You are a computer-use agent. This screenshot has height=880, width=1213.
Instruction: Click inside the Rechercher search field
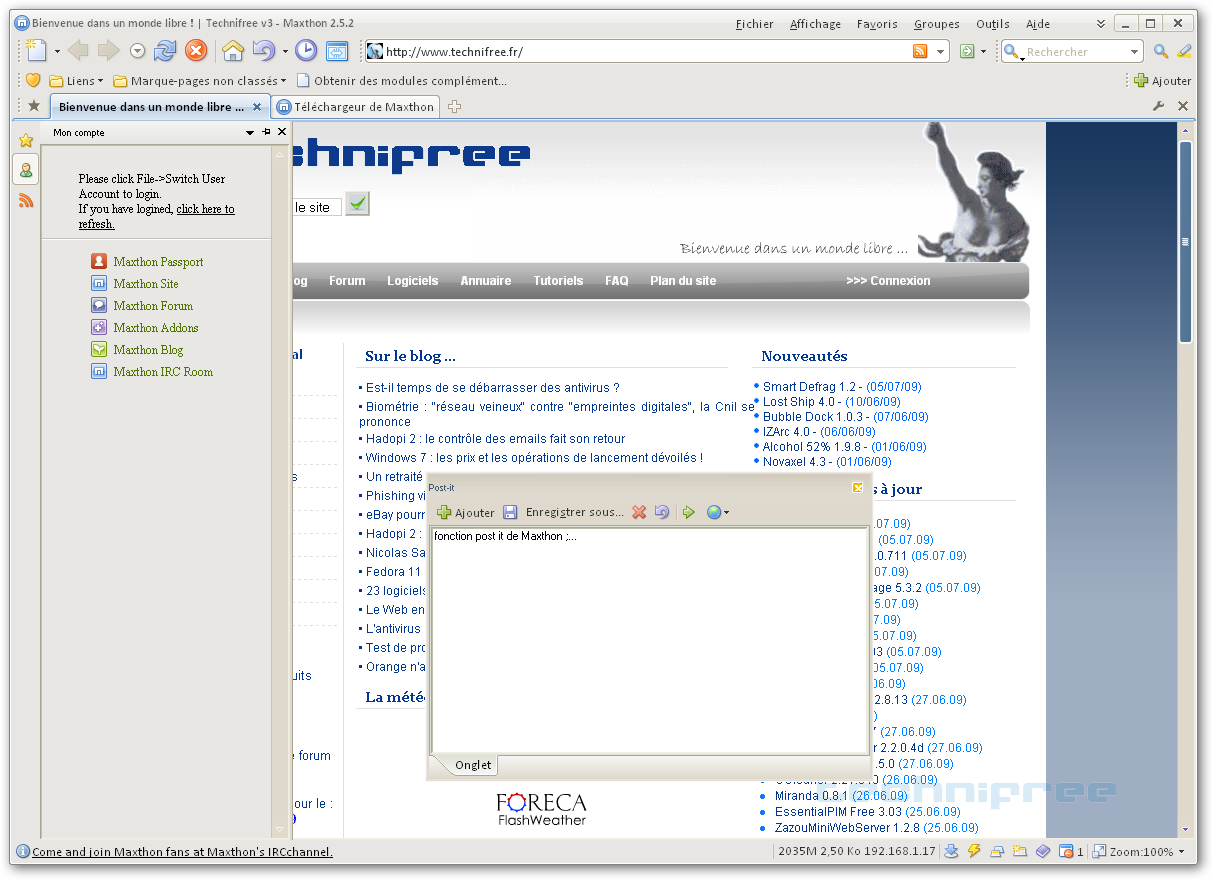coord(1075,52)
